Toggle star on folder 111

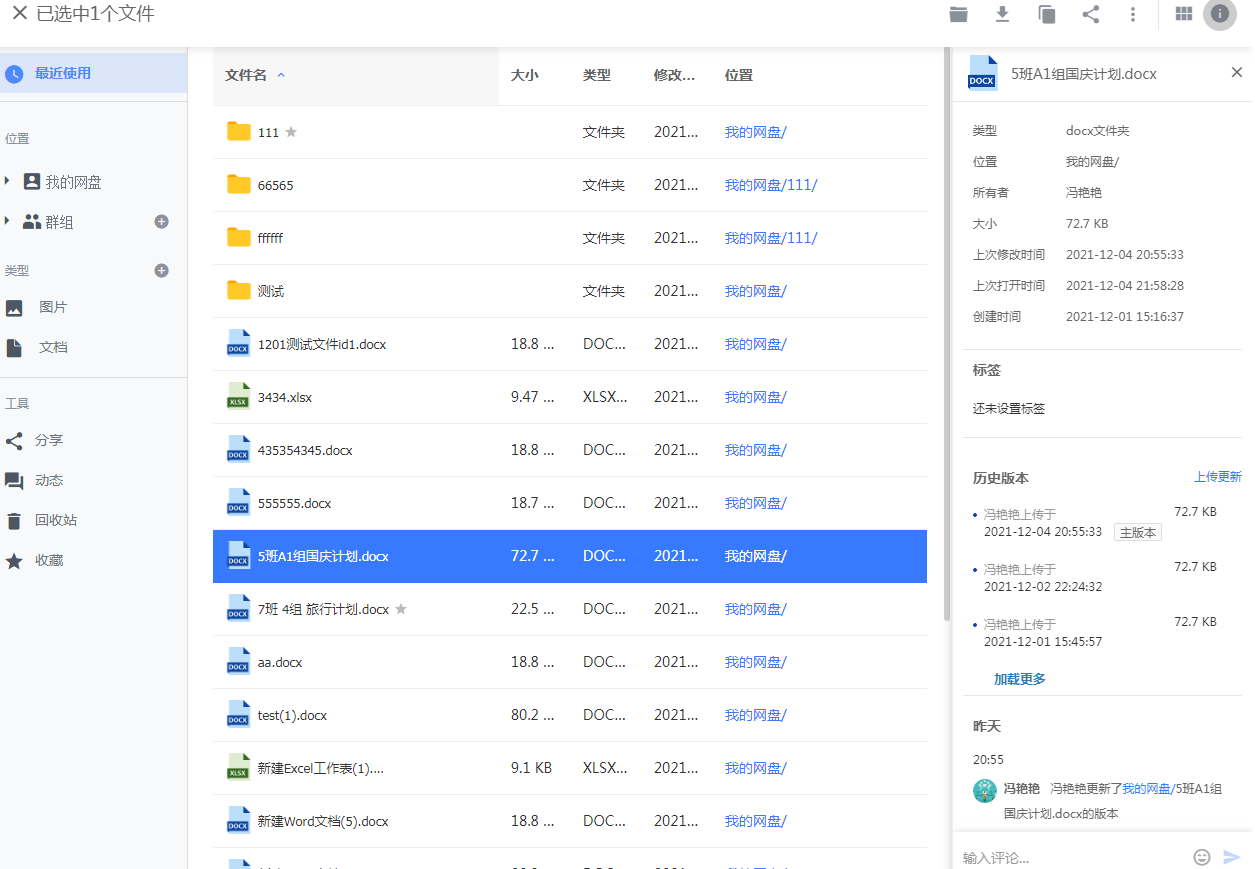(x=291, y=132)
